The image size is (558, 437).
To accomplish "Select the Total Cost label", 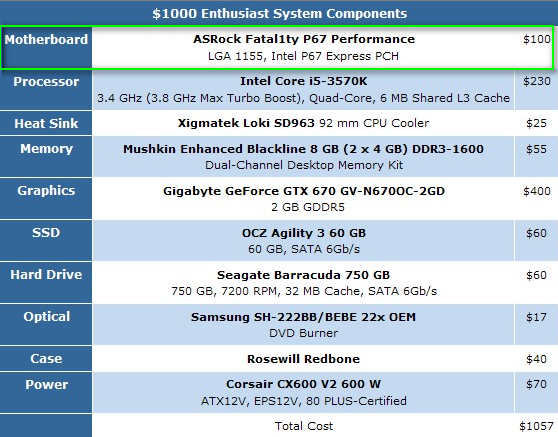I will (x=304, y=426).
